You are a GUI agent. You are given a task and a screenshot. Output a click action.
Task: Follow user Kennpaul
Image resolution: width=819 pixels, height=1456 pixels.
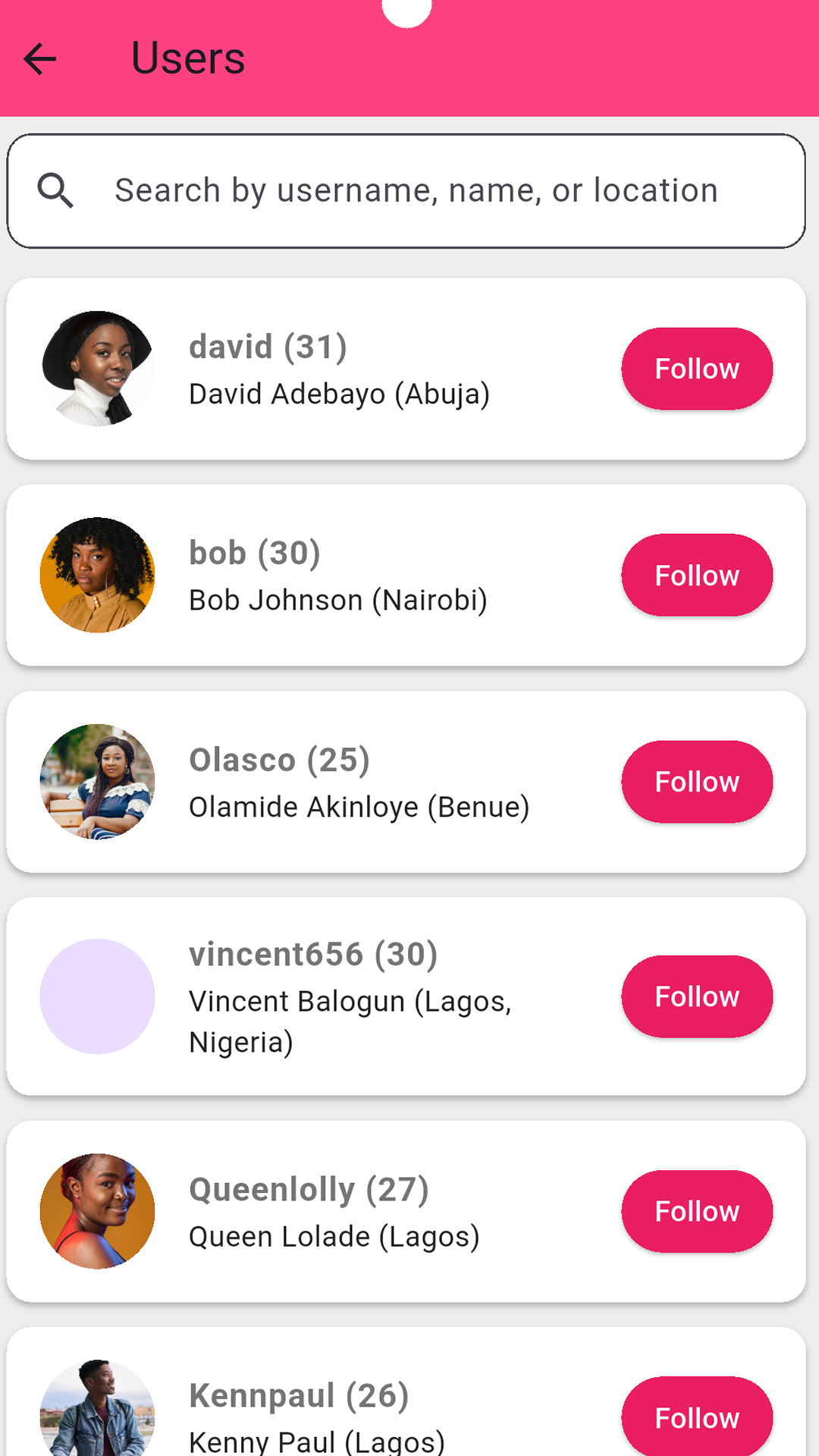pos(697,1417)
